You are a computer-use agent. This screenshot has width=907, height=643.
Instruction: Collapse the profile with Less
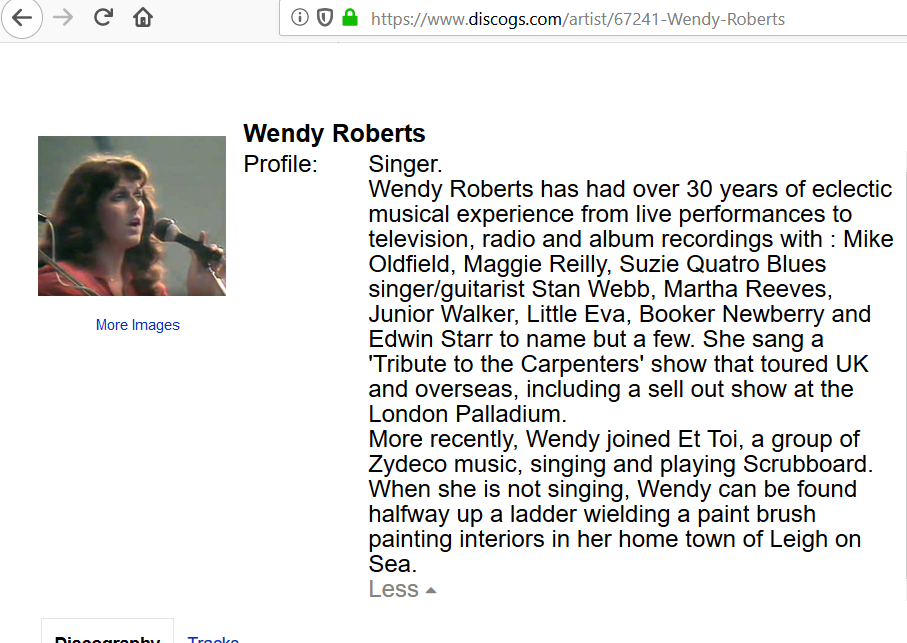click(x=402, y=589)
